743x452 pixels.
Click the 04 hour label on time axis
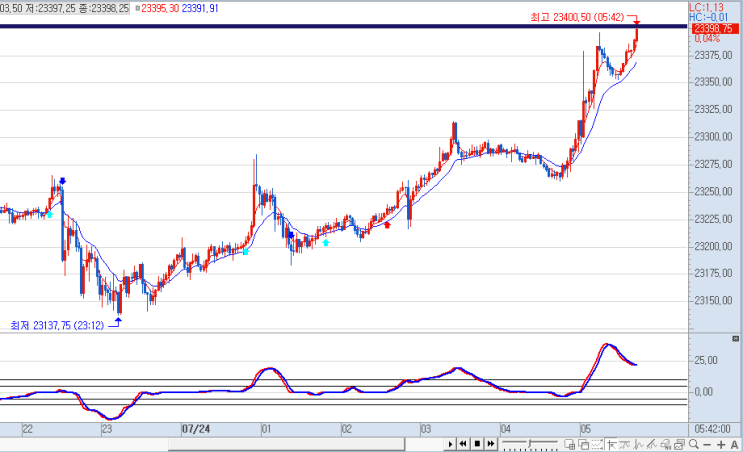tap(506, 429)
